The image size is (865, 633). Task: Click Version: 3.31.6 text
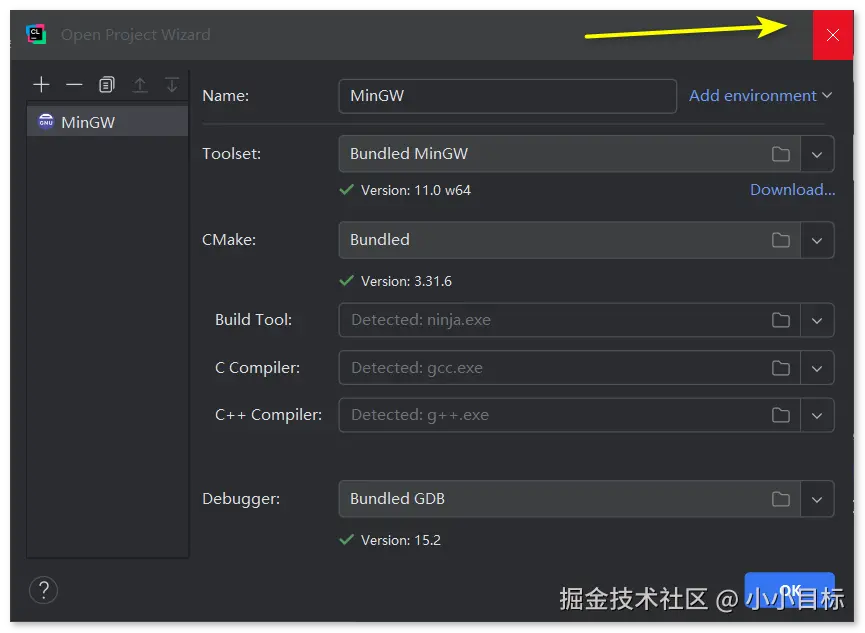(406, 281)
